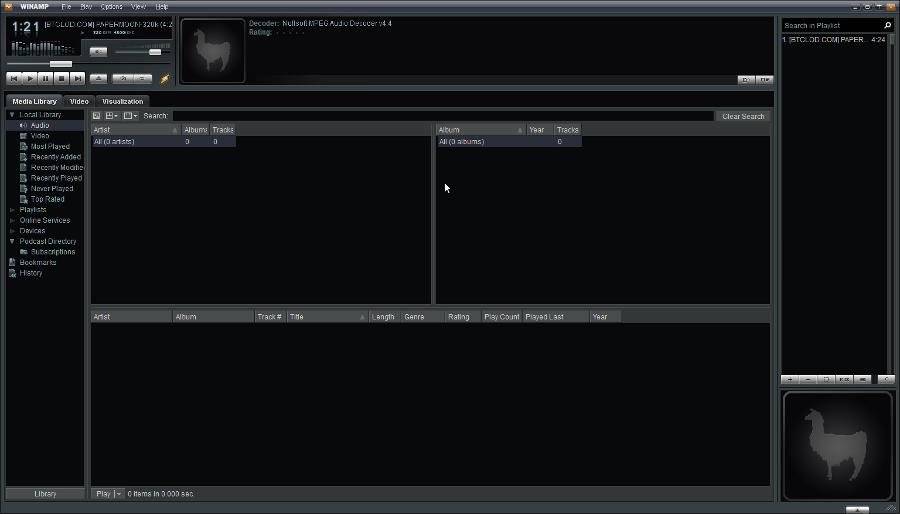Image resolution: width=900 pixels, height=514 pixels.
Task: Sort by Artist column in artist pane
Action: point(135,130)
